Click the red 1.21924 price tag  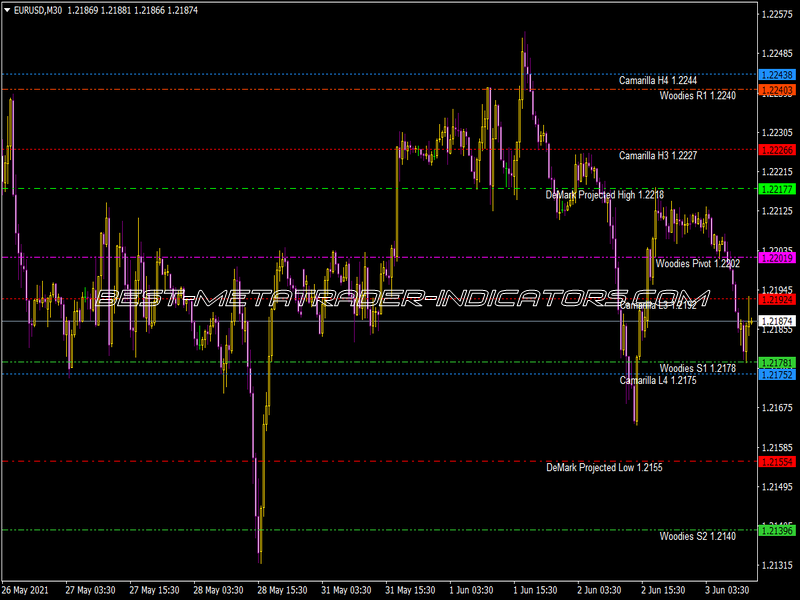[x=777, y=299]
